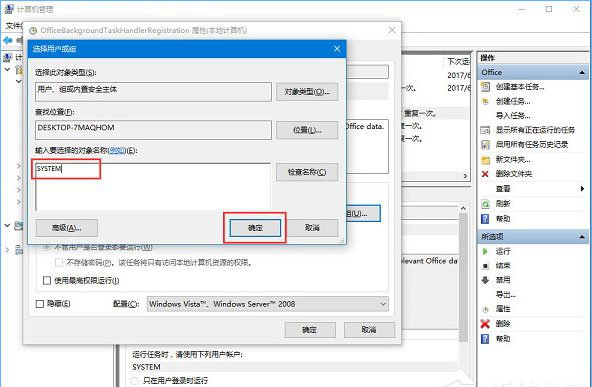
Task: Click 取消 in the 属性 dialog
Action: 369,330
